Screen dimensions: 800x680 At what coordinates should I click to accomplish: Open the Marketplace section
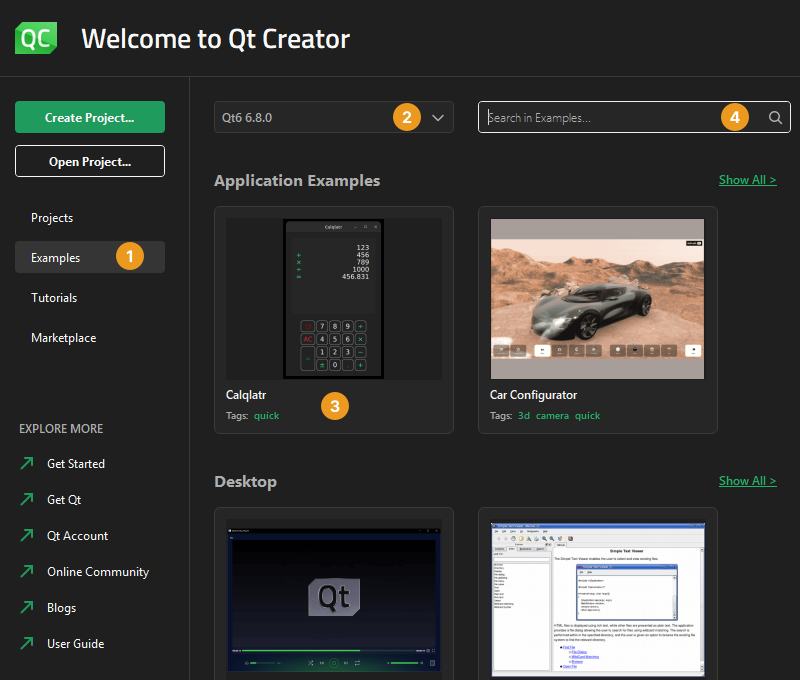click(x=64, y=338)
